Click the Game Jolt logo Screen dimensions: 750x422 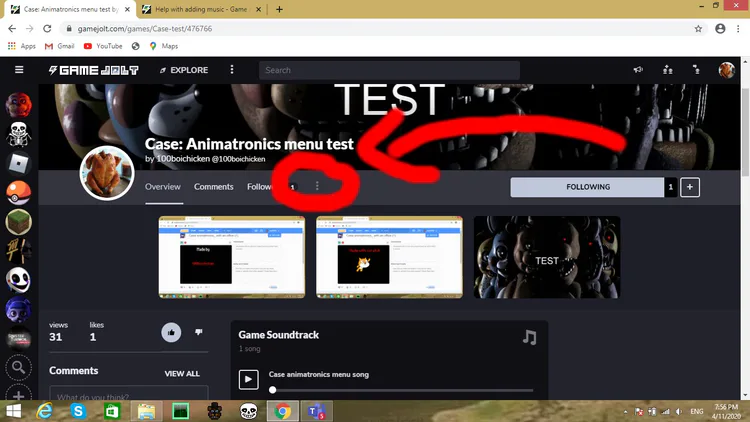(94, 70)
